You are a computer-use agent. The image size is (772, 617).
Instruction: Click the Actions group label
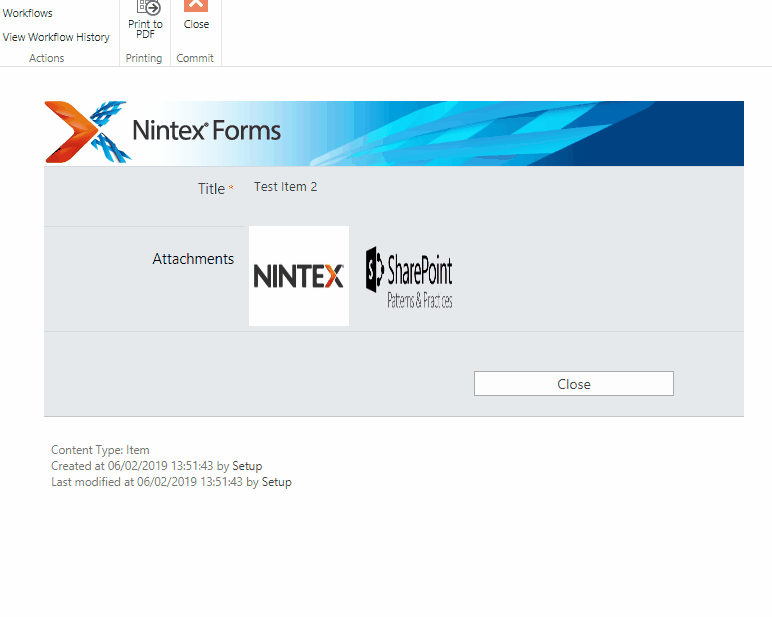[47, 58]
